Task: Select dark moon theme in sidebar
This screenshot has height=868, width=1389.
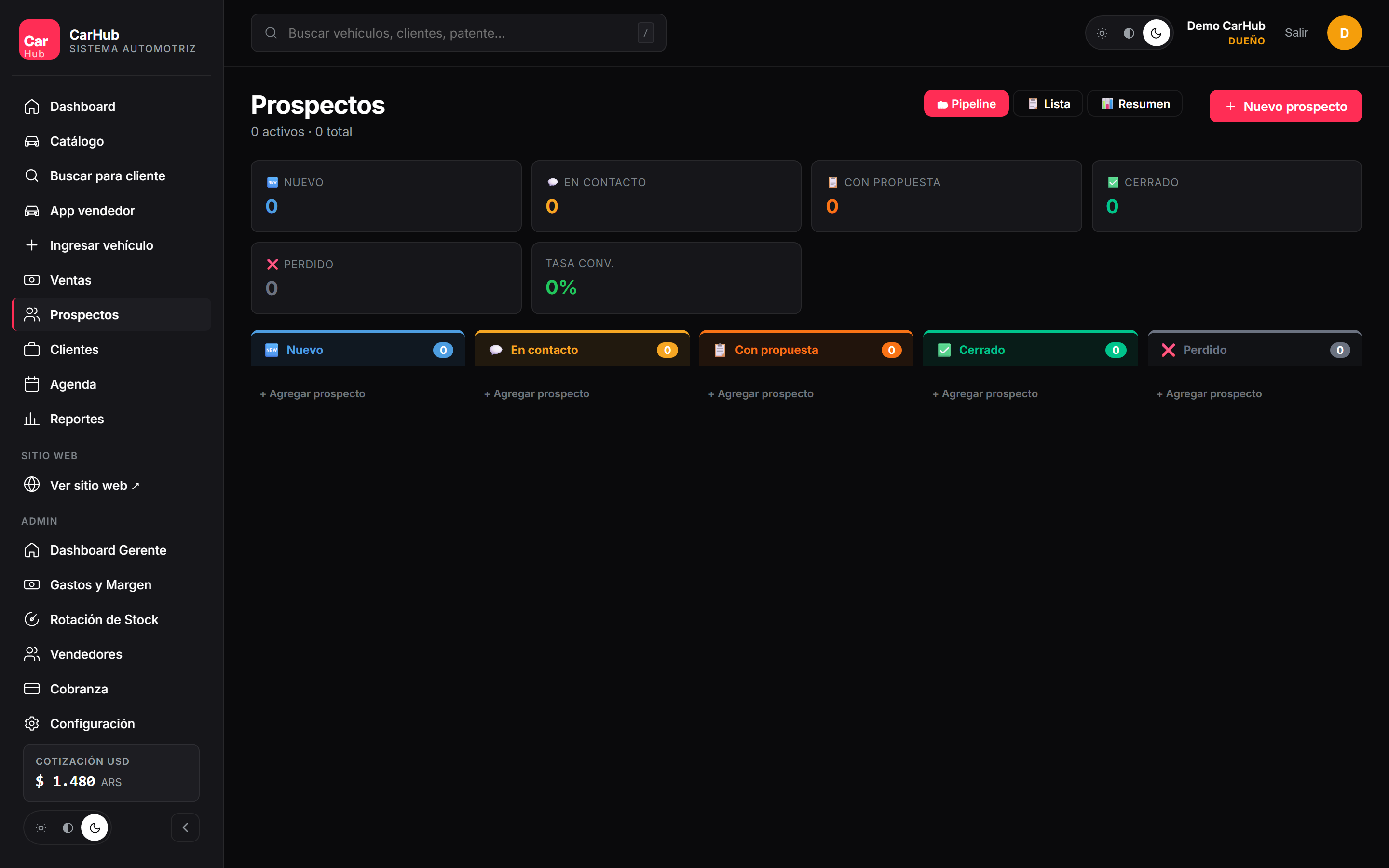Action: point(95,828)
